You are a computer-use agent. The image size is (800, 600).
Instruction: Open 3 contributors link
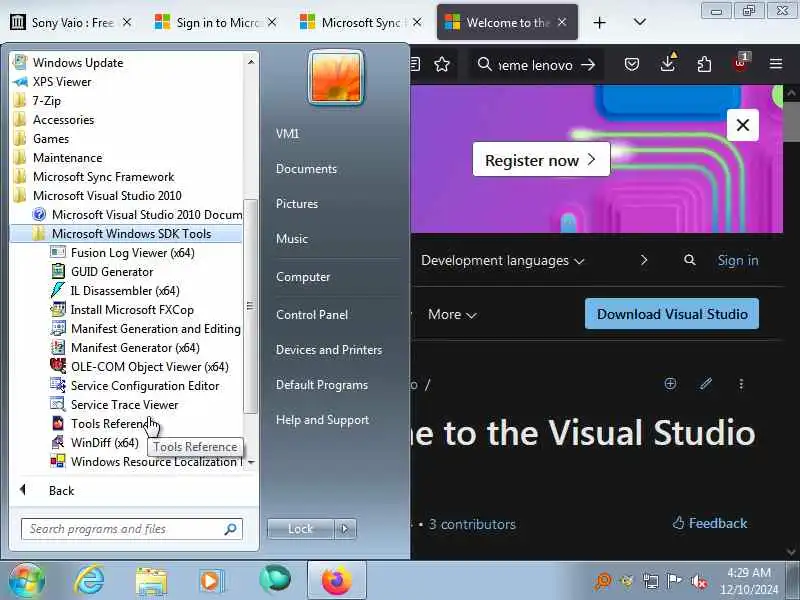[472, 524]
